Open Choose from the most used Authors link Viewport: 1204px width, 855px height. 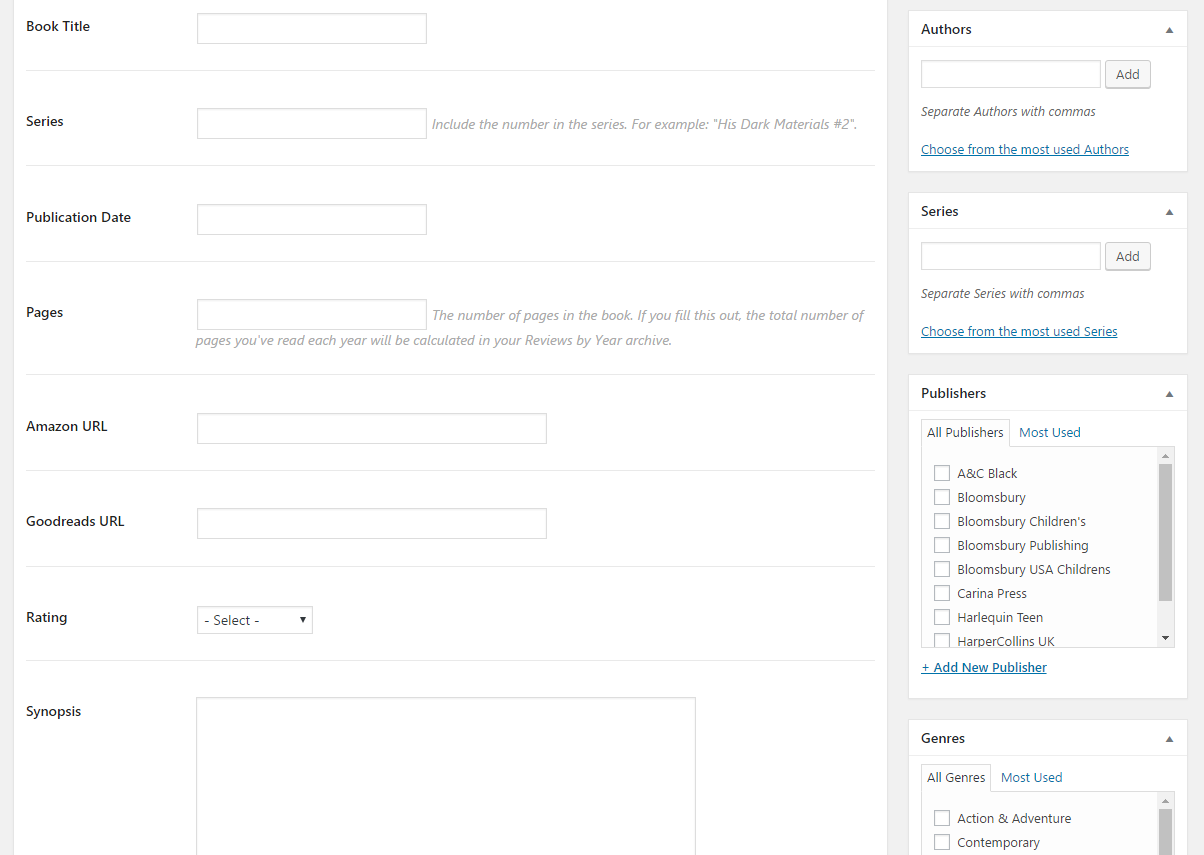point(1024,149)
